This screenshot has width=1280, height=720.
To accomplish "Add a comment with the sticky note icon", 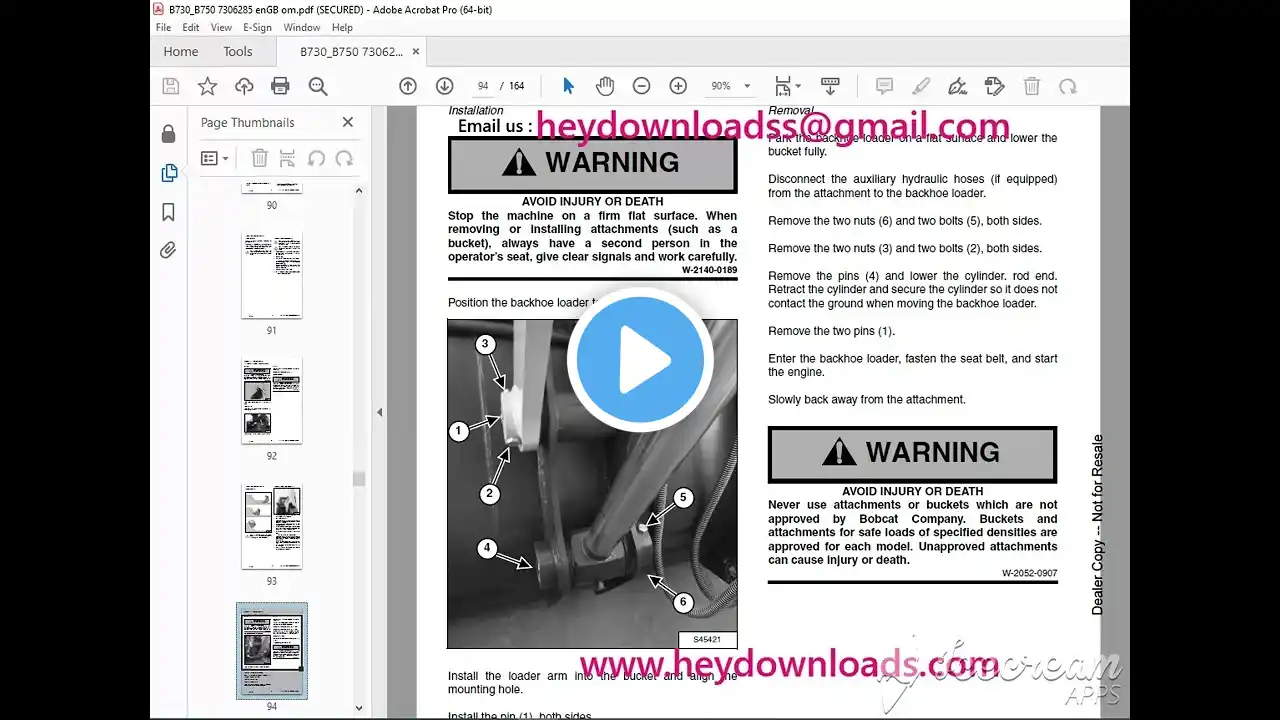I will click(884, 86).
